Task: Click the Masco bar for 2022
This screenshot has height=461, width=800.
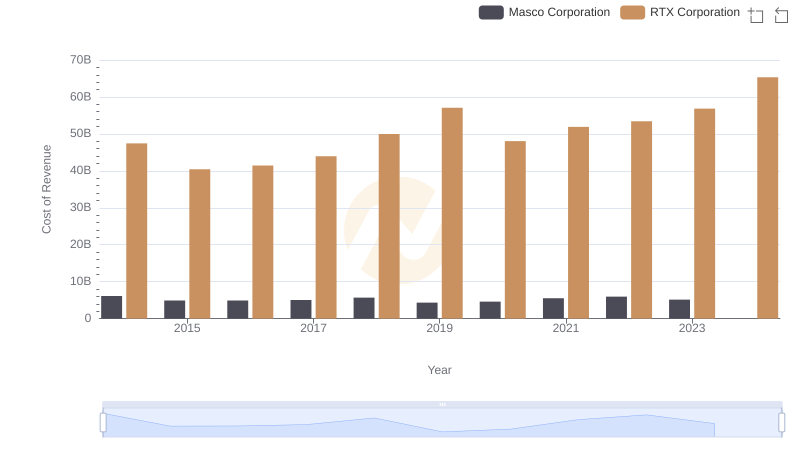Action: (616, 308)
